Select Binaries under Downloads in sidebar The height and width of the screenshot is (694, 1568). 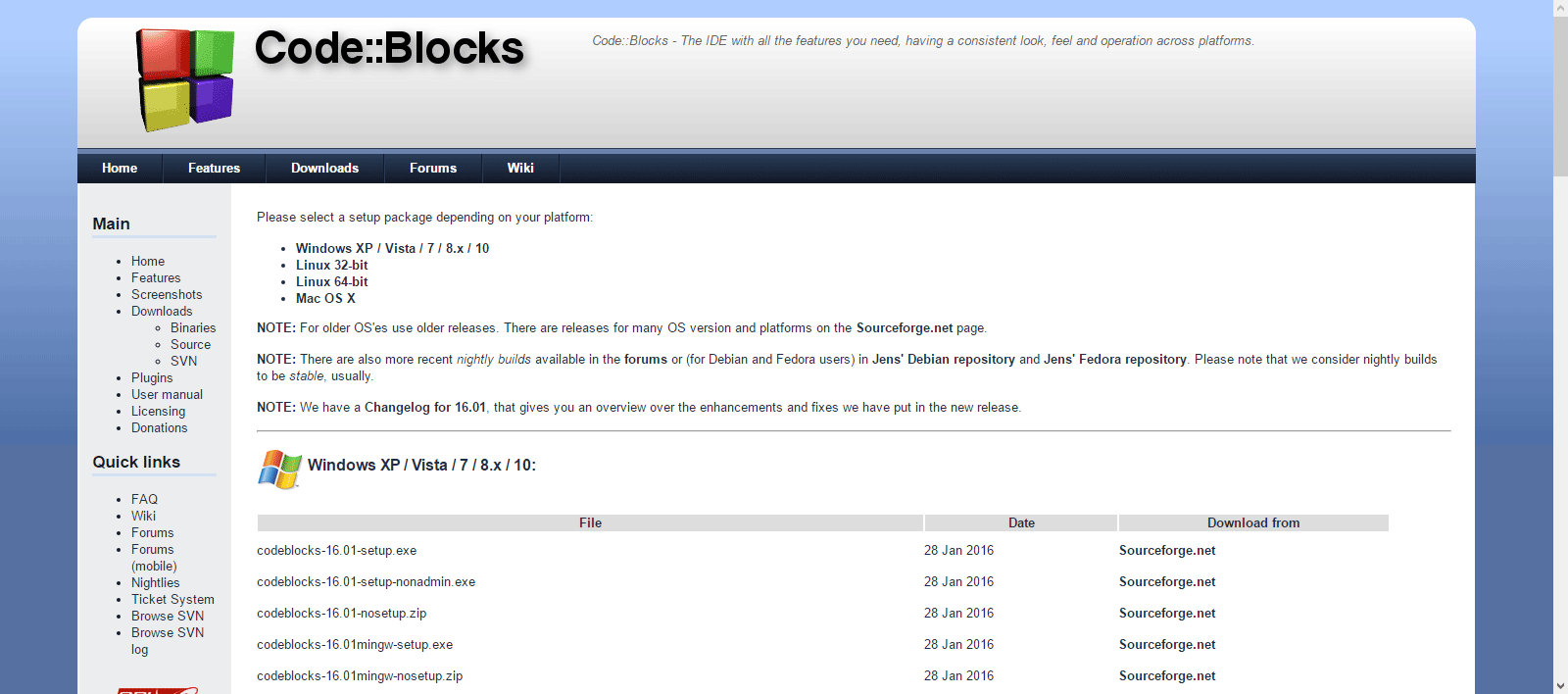pos(193,327)
